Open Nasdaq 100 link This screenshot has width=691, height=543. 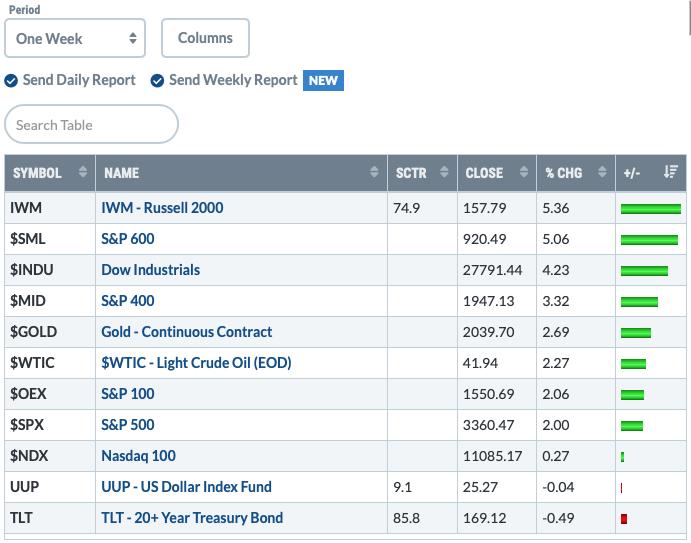pos(139,456)
